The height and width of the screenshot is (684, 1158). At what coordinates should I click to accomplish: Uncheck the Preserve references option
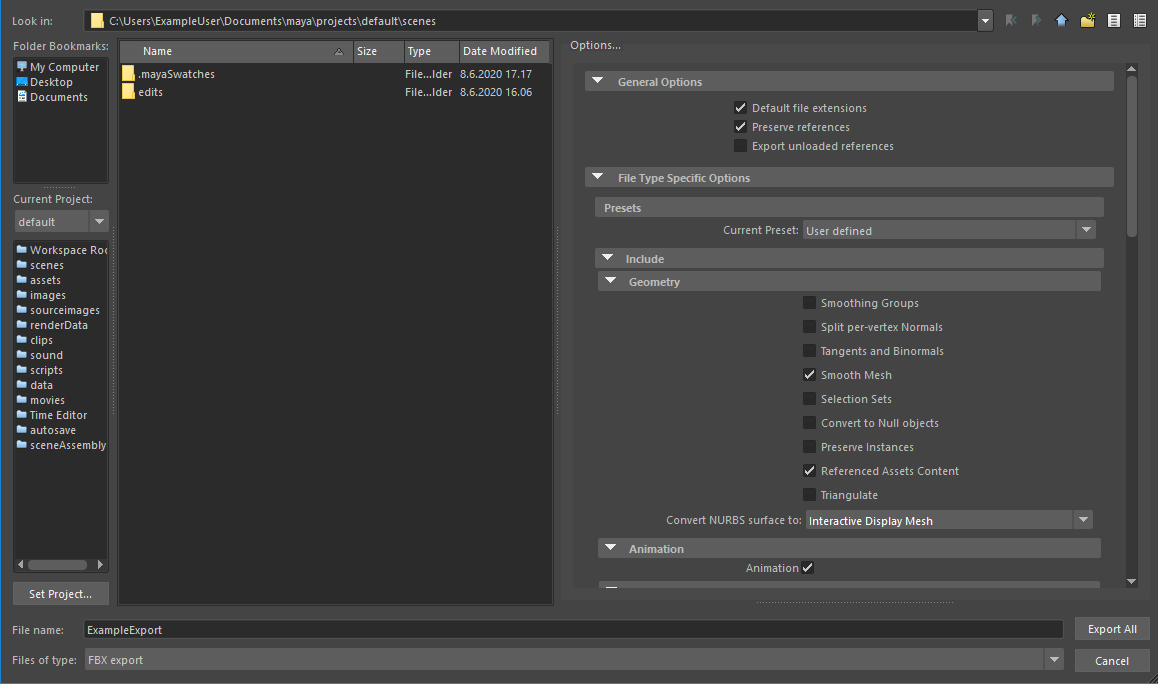coord(740,127)
